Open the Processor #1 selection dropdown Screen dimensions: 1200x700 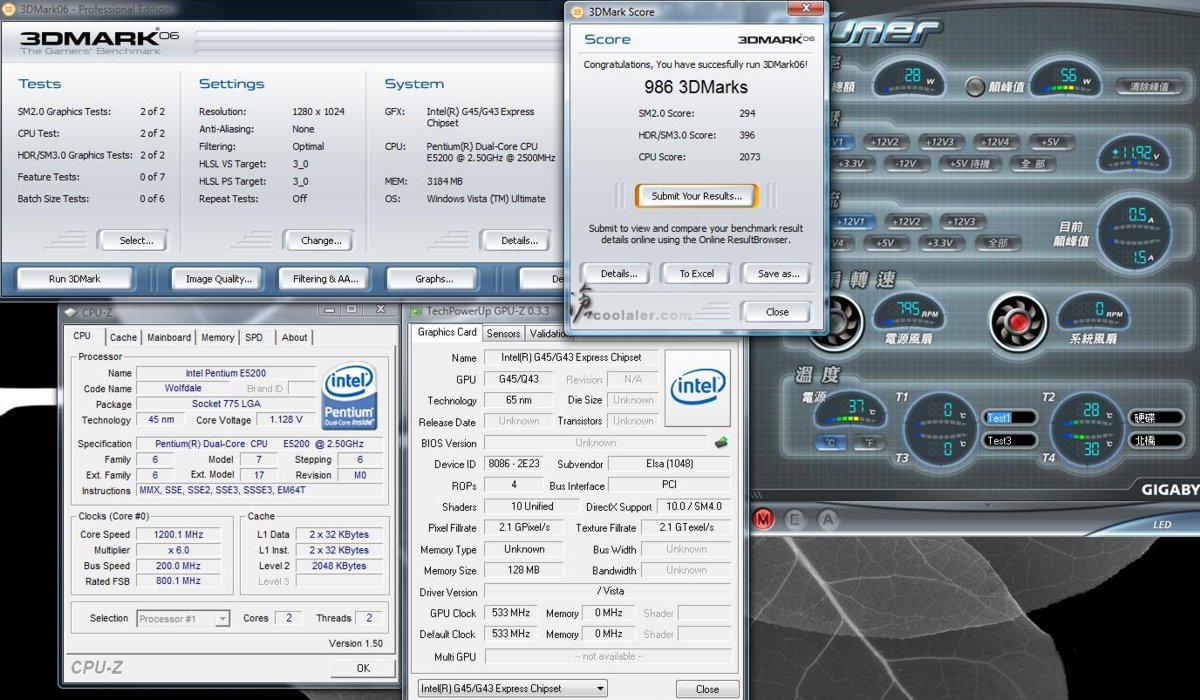coord(183,619)
